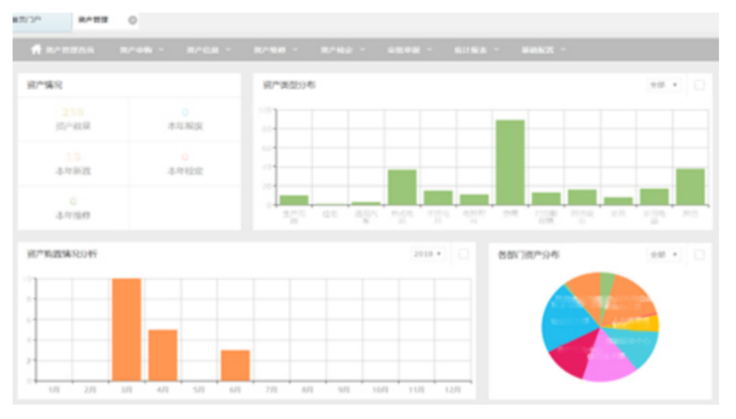The height and width of the screenshot is (419, 736).
Task: Click the square expand icon on the 资产购置情况分析 panel
Action: (x=463, y=254)
